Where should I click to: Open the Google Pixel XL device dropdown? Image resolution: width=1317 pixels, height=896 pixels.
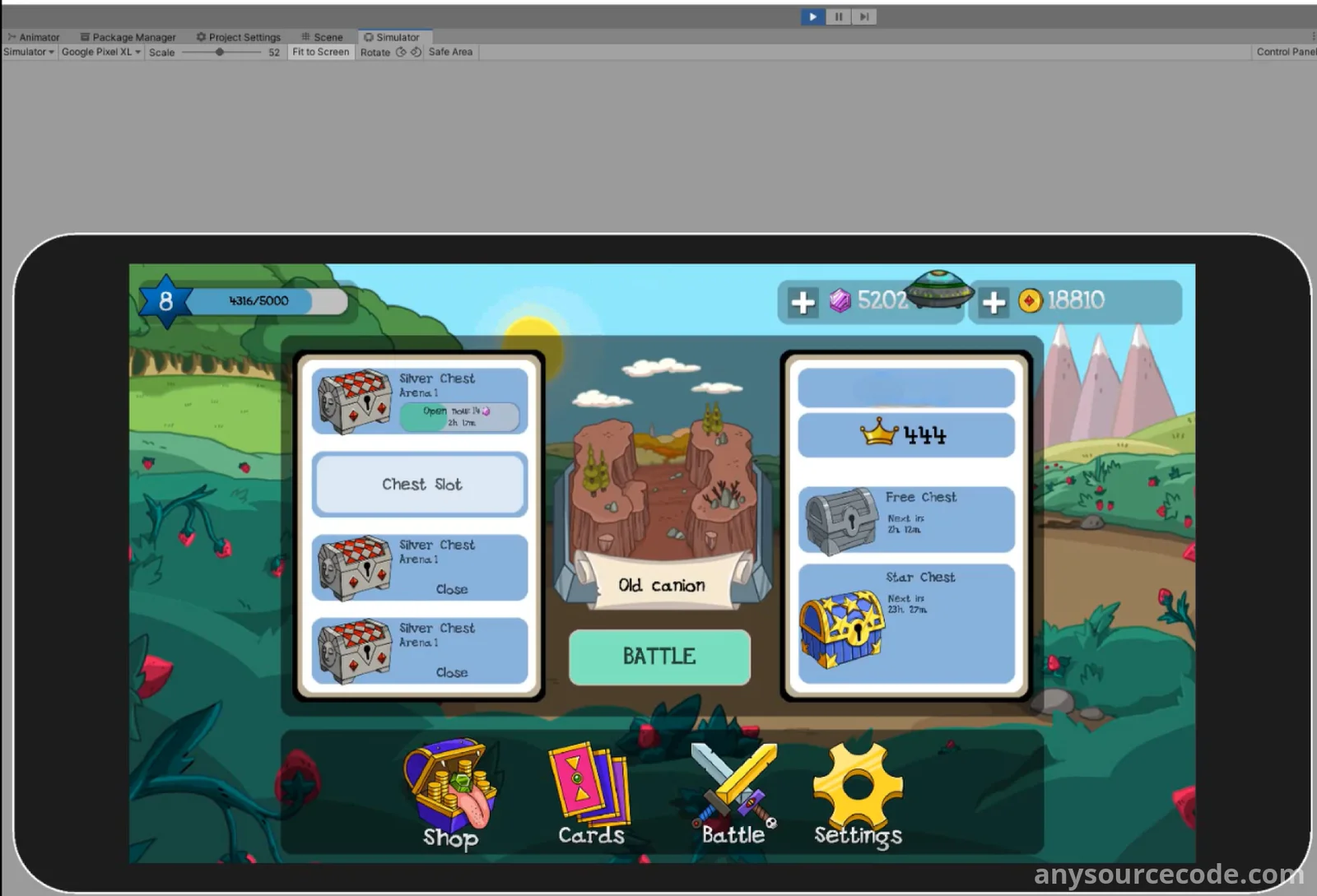tap(100, 52)
